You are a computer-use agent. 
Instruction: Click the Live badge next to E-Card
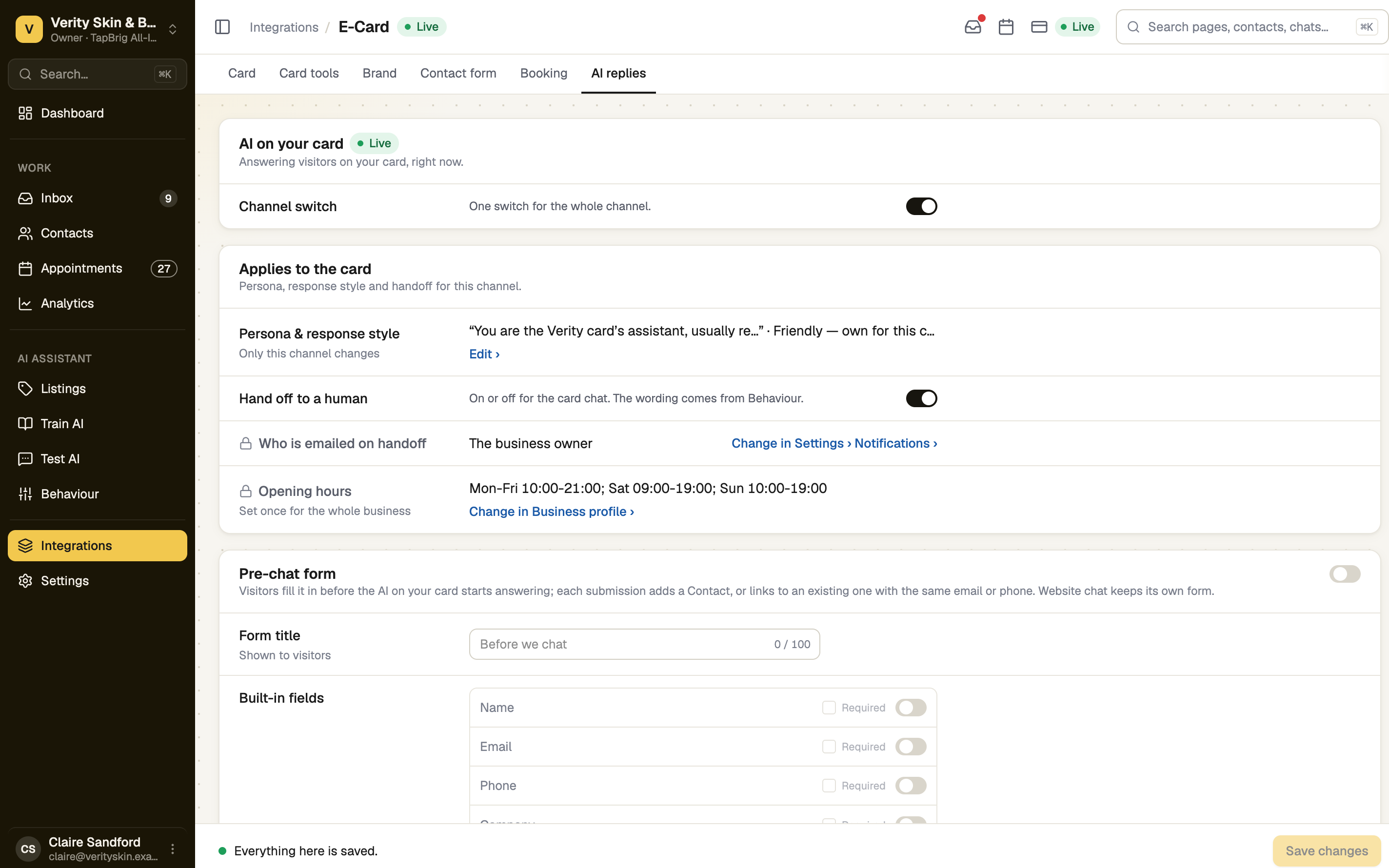click(x=421, y=27)
